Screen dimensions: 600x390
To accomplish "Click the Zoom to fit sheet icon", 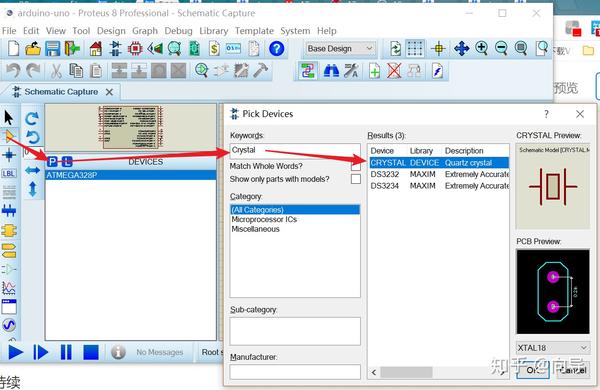I will point(521,48).
